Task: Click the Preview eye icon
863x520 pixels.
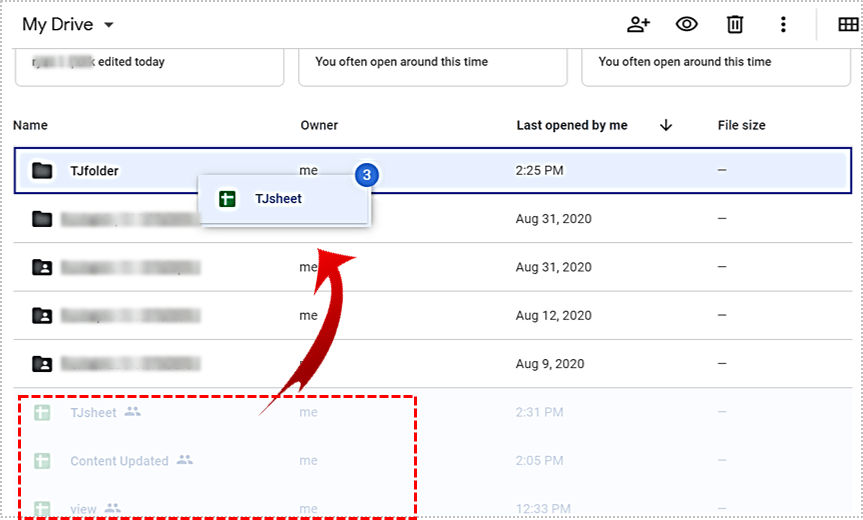Action: pyautogui.click(x=686, y=25)
